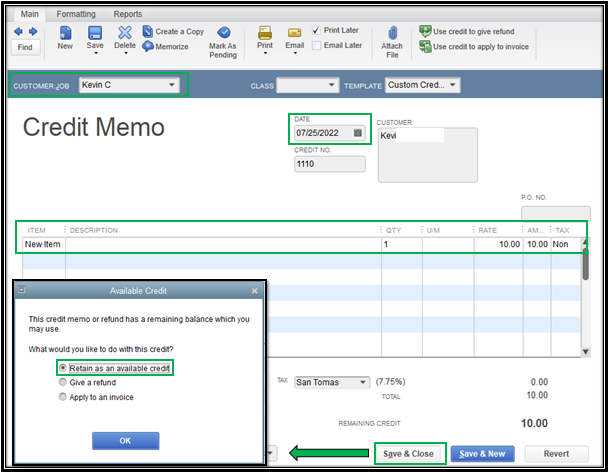The width and height of the screenshot is (609, 472).
Task: Click the Print printer icon
Action: pos(265,33)
